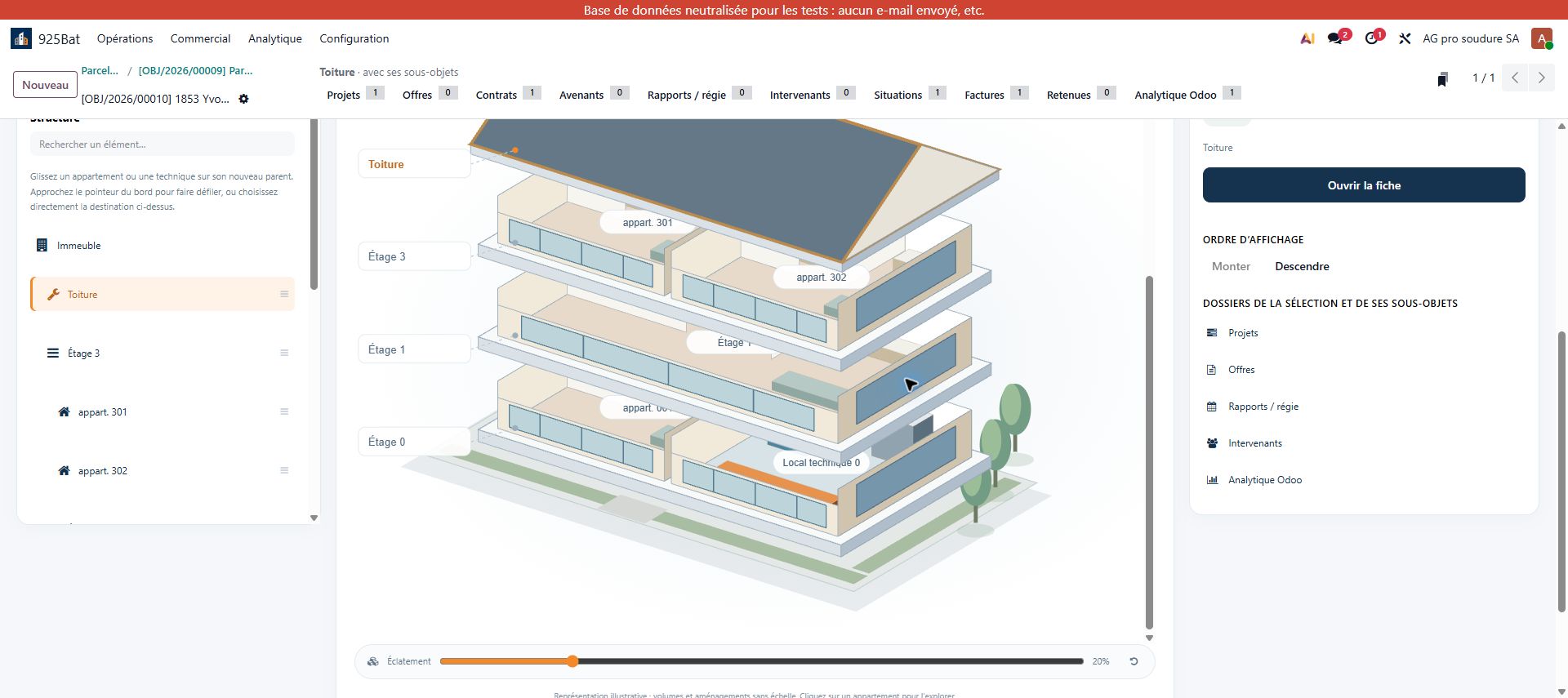Adjust the Éclatement slider track
This screenshot has height=698, width=1568.
click(x=761, y=661)
